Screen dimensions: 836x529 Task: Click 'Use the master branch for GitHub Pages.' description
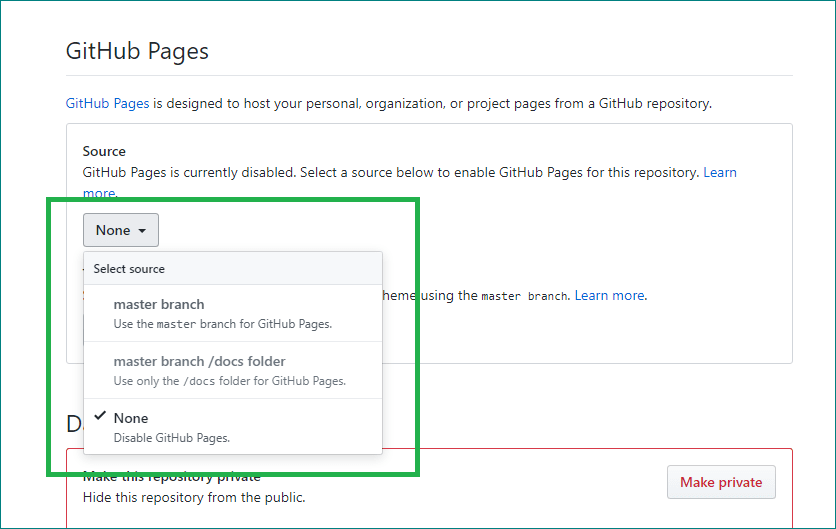tap(222, 324)
